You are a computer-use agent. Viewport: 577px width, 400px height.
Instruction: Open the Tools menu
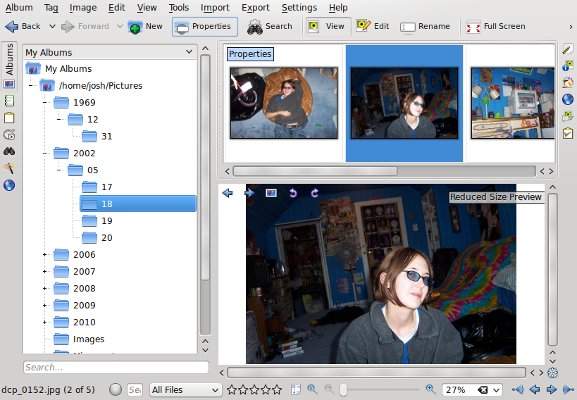point(179,7)
